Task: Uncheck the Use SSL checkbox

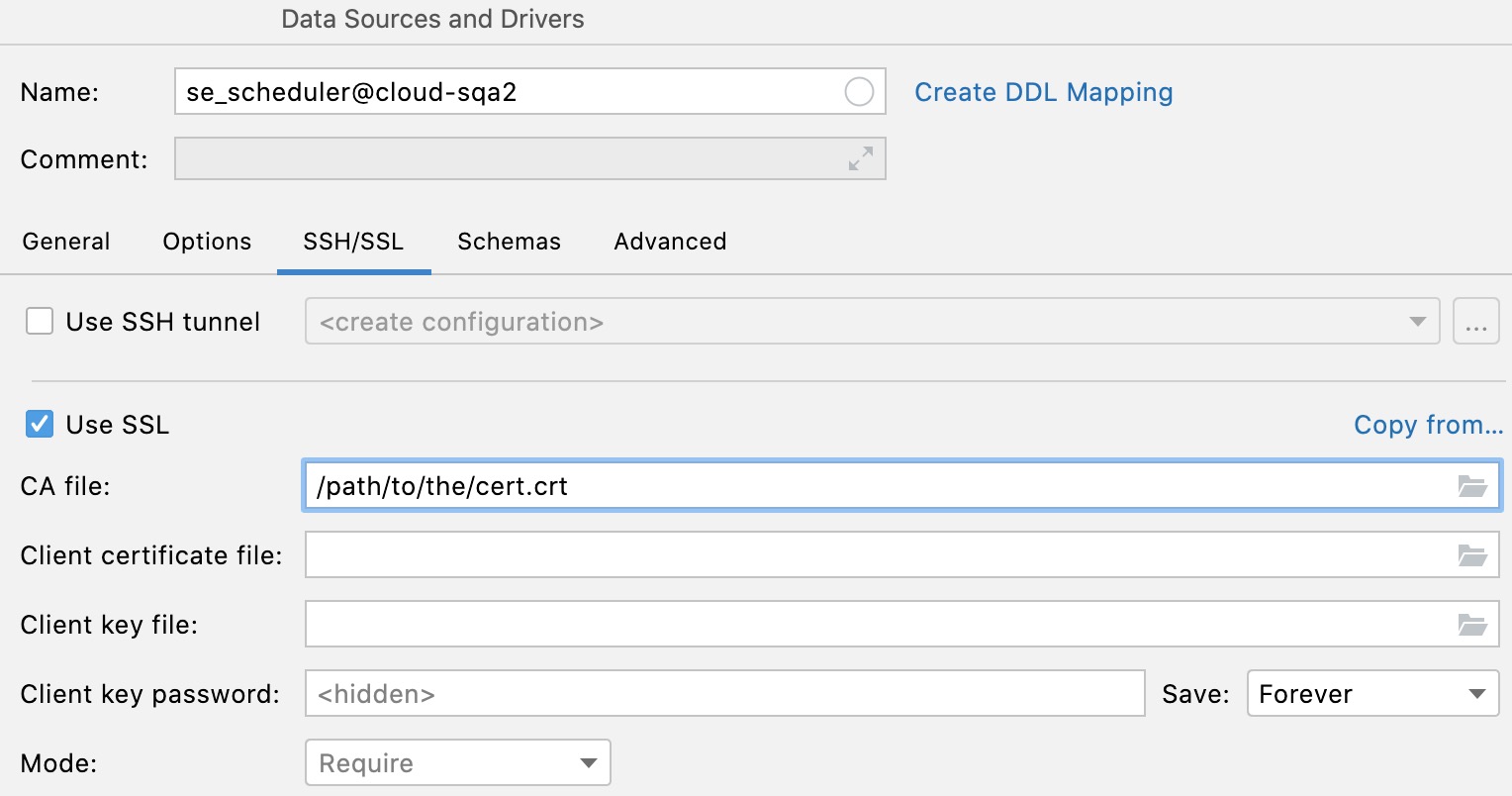Action: pyautogui.click(x=40, y=425)
